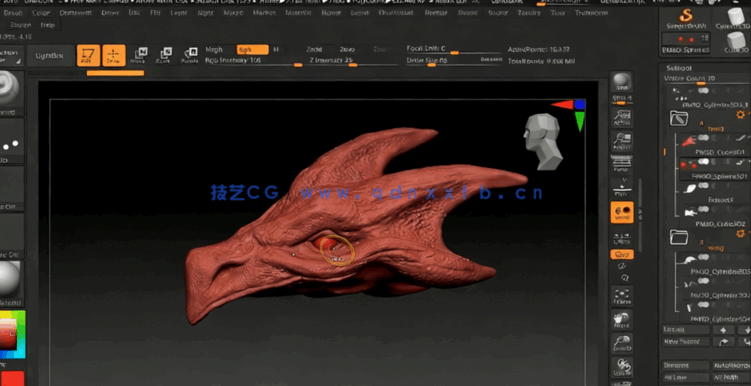This screenshot has height=386, width=751.
Task: Click the Actual size view icon
Action: click(x=622, y=118)
